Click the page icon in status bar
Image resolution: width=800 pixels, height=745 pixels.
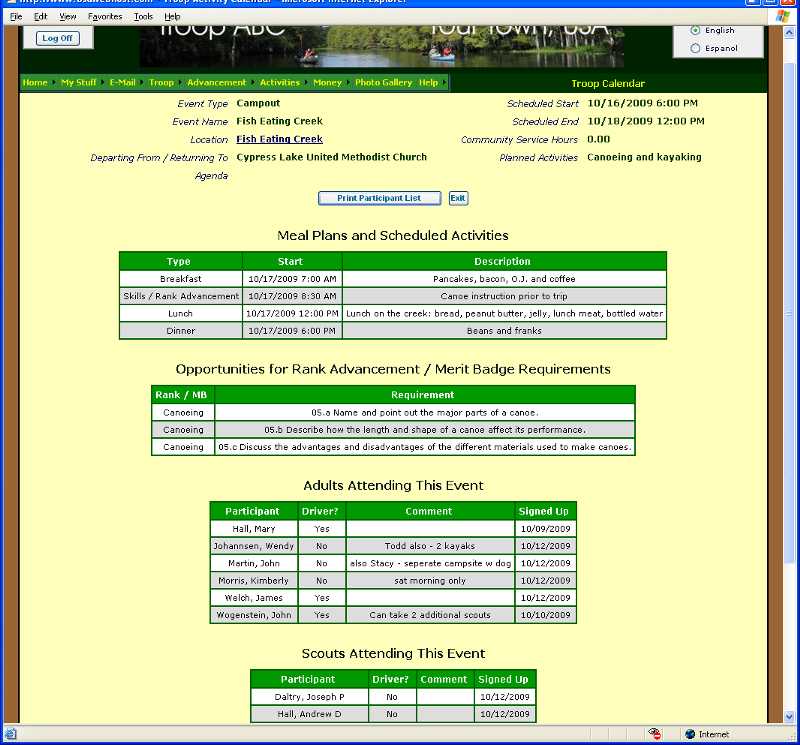[x=11, y=734]
